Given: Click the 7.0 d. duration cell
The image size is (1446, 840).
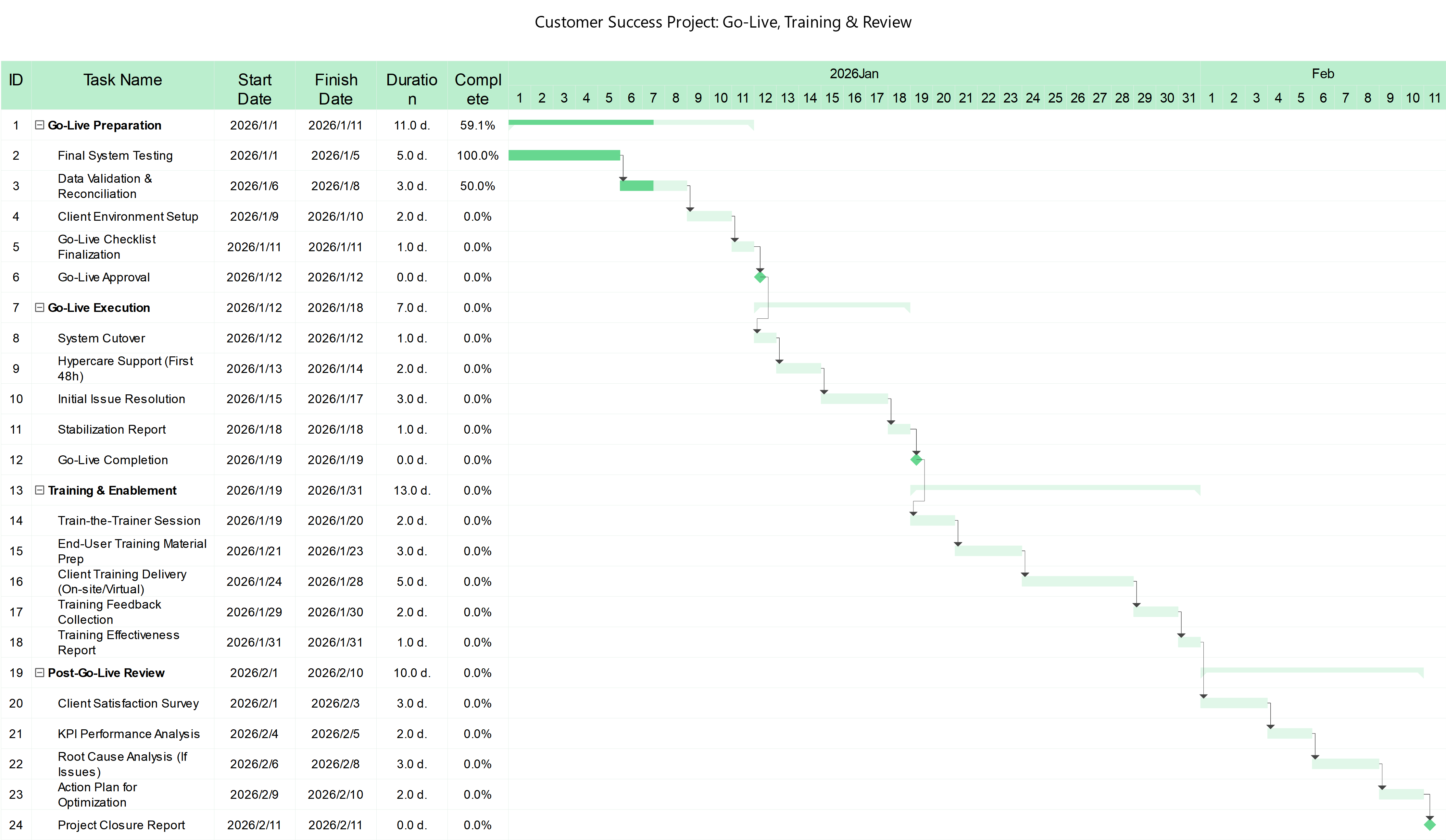Looking at the screenshot, I should 412,307.
